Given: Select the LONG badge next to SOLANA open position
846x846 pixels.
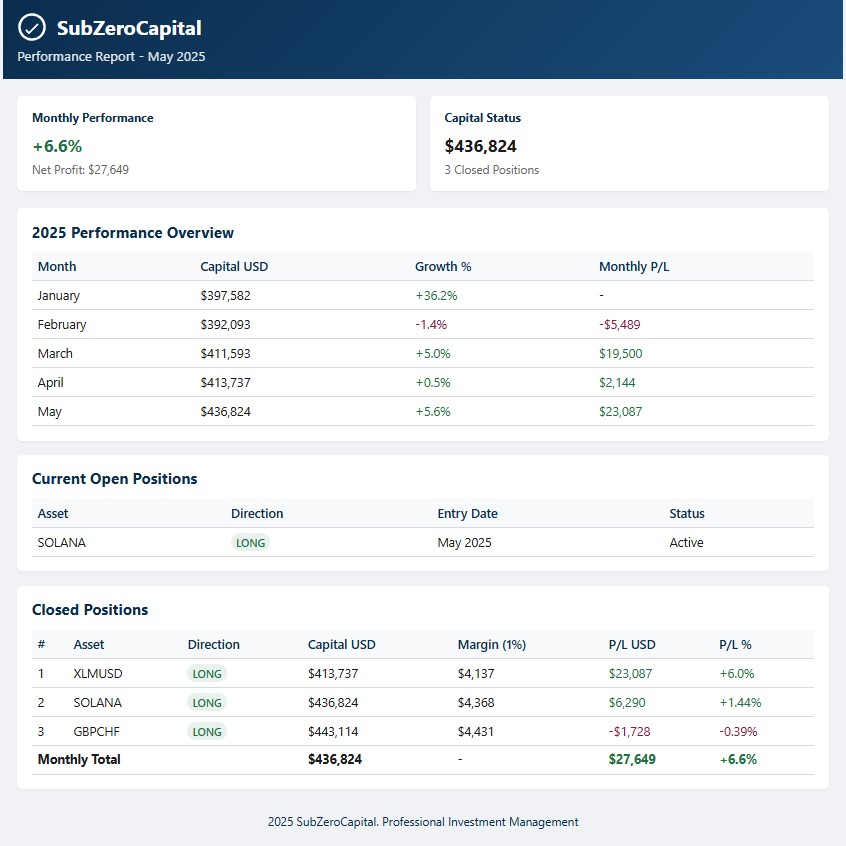Looking at the screenshot, I should pyautogui.click(x=251, y=542).
